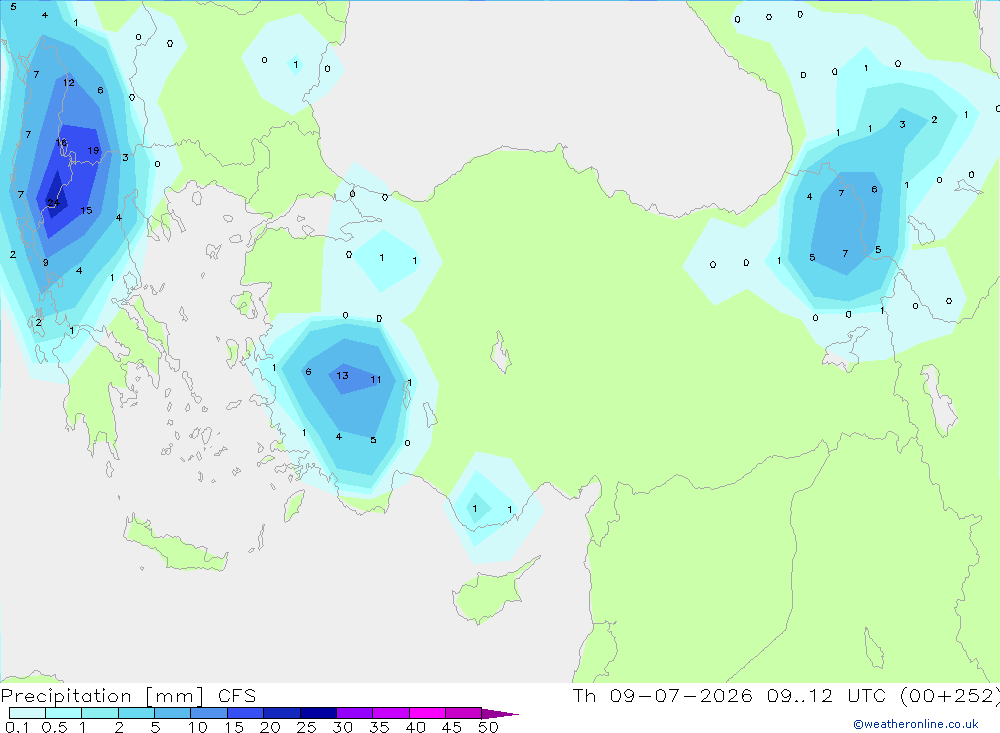This screenshot has width=1000, height=733.
Task: Click the value 11 over western Turkey
Action: (376, 380)
